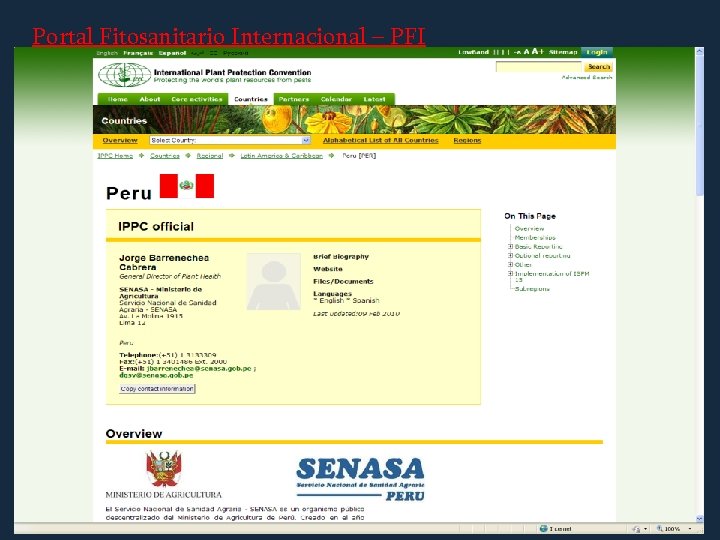Click the Lowband link in top bar
The image size is (720, 540).
tap(473, 52)
